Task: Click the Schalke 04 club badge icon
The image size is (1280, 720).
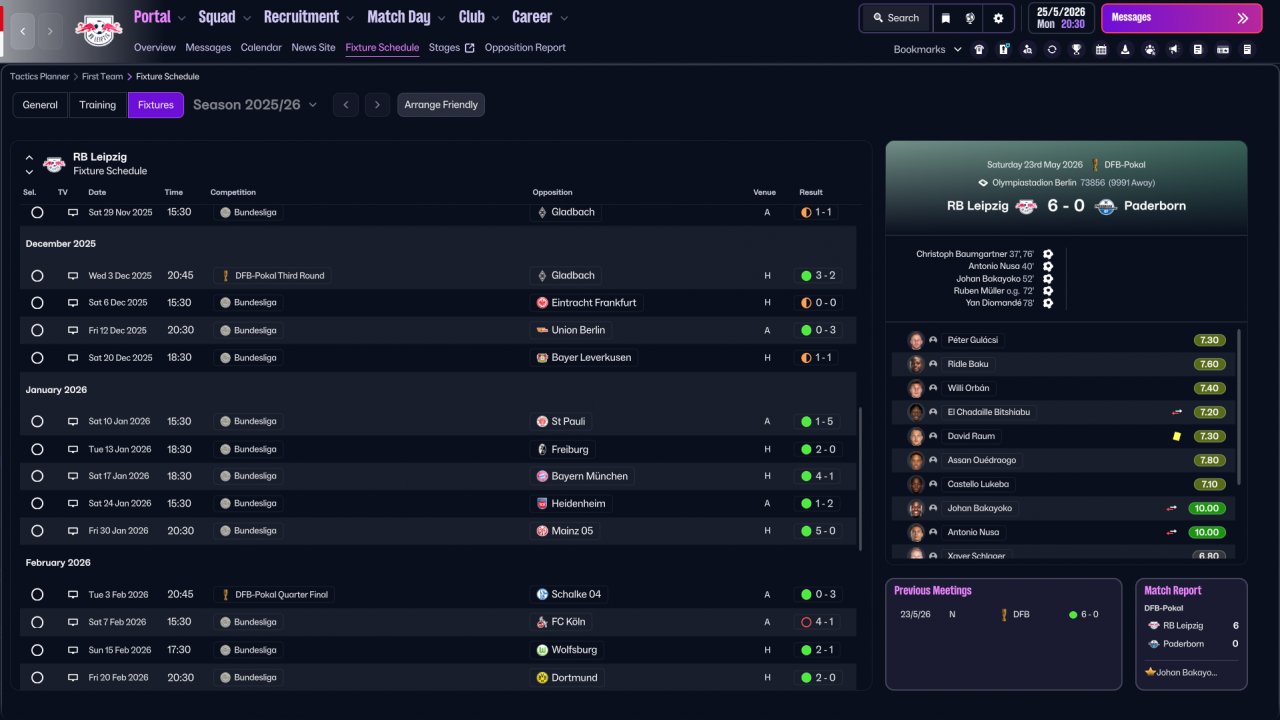Action: (542, 594)
